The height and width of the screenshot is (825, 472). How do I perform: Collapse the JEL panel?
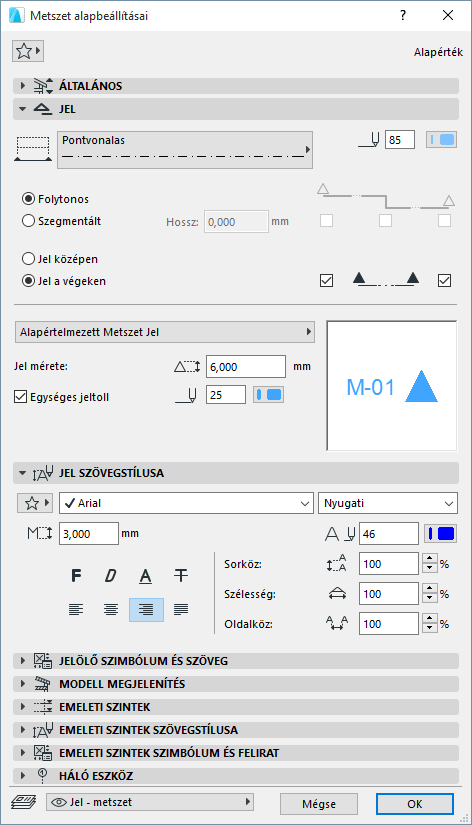click(x=236, y=109)
